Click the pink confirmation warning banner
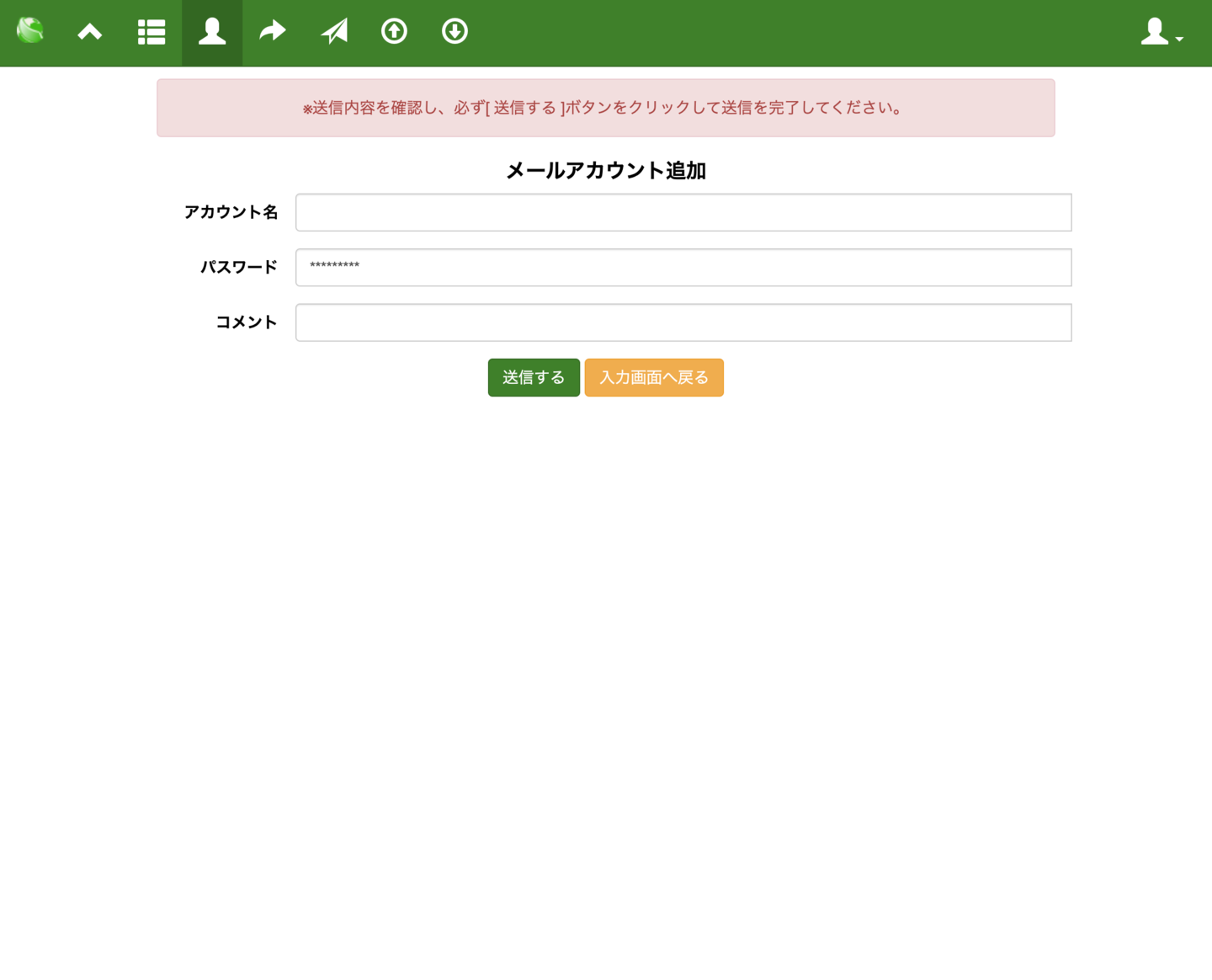 coord(605,108)
